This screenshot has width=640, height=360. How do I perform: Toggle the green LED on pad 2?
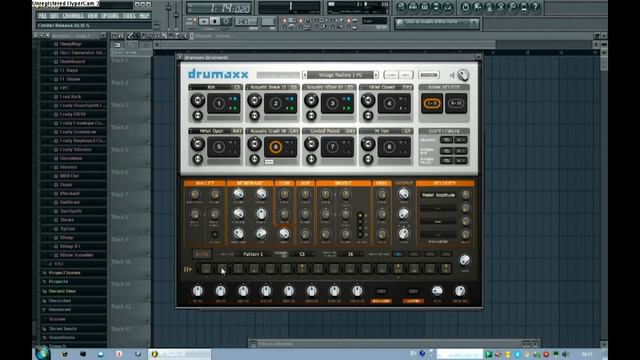coord(292,109)
